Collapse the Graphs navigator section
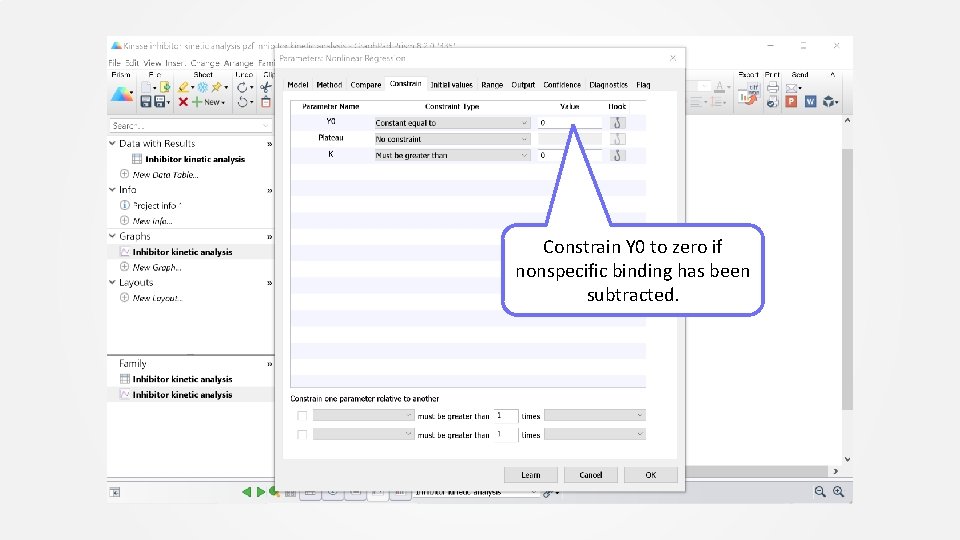Viewport: 960px width, 540px height. pyautogui.click(x=112, y=236)
